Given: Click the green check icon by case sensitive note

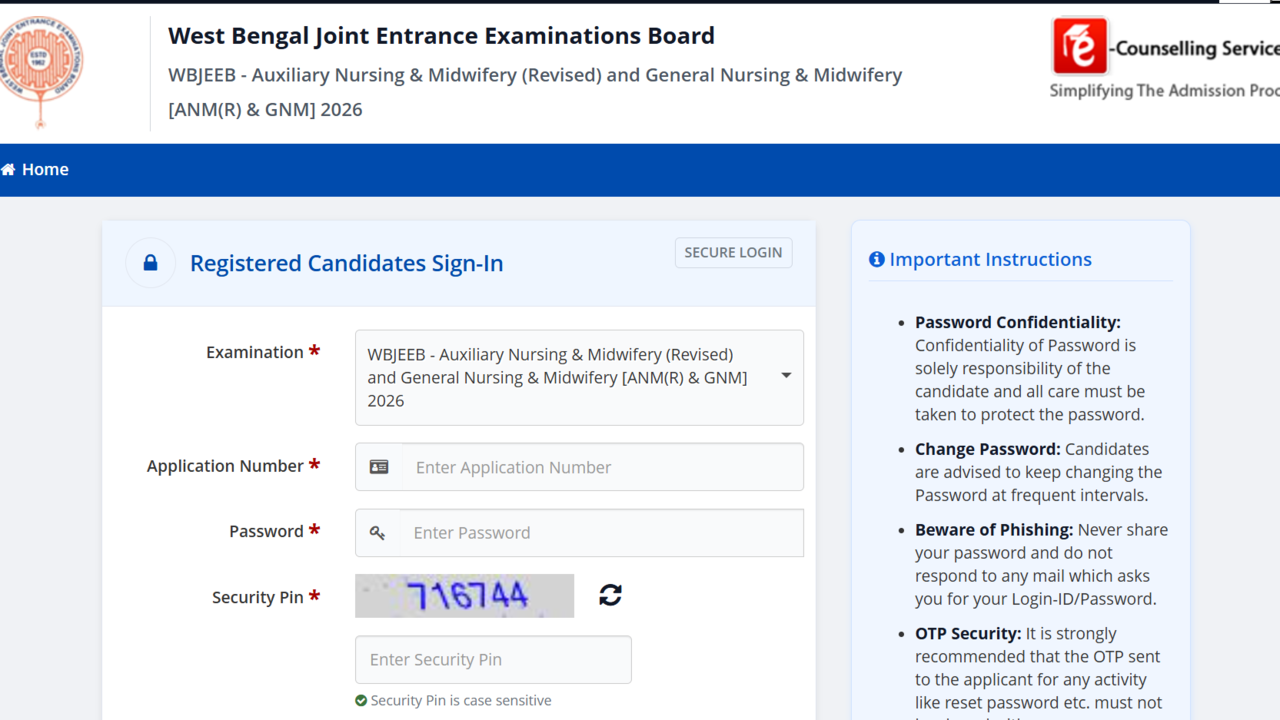Looking at the screenshot, I should [361, 701].
